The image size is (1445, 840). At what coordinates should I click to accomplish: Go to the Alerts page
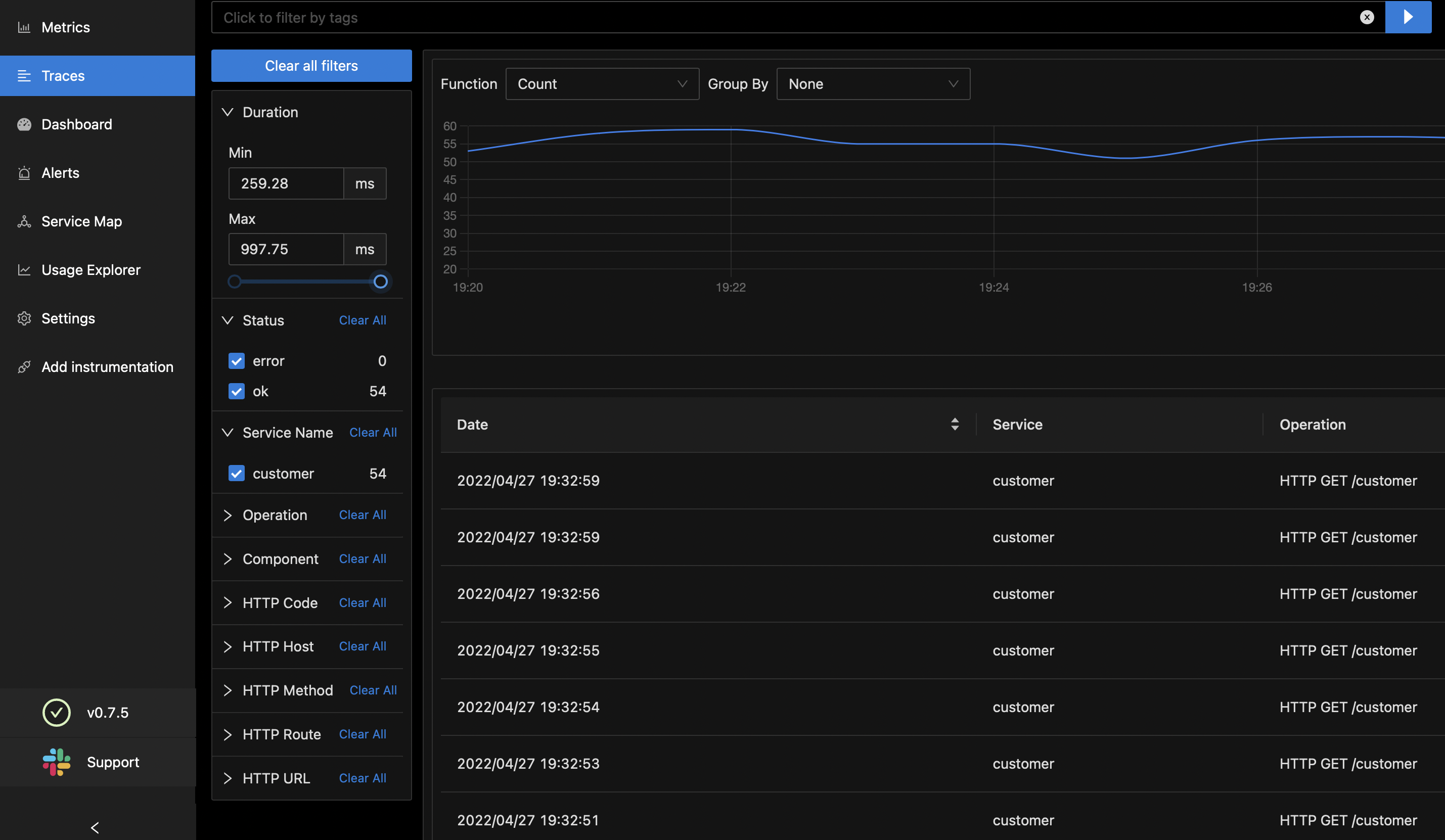[60, 172]
